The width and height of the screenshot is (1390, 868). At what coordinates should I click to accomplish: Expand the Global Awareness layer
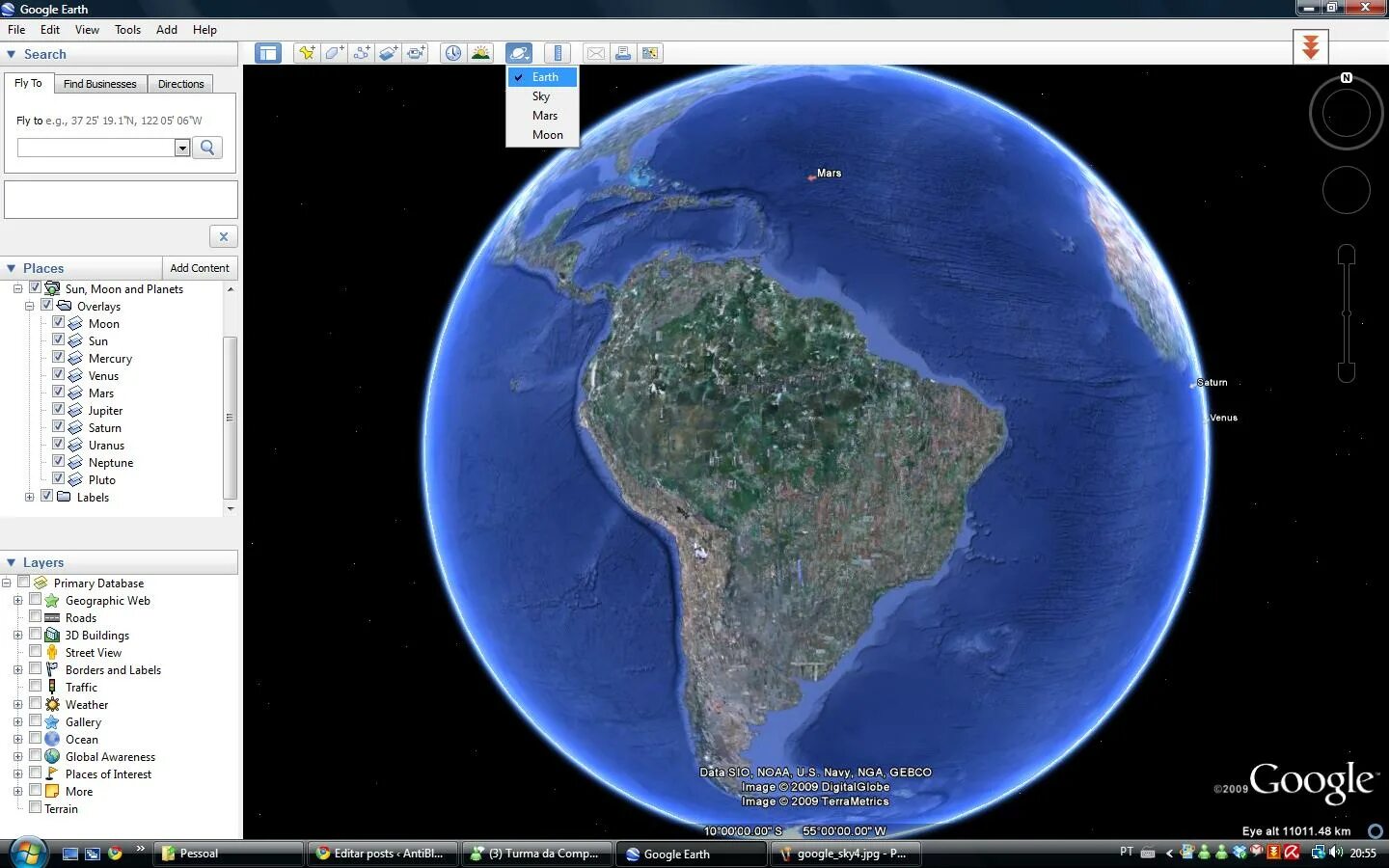point(17,756)
